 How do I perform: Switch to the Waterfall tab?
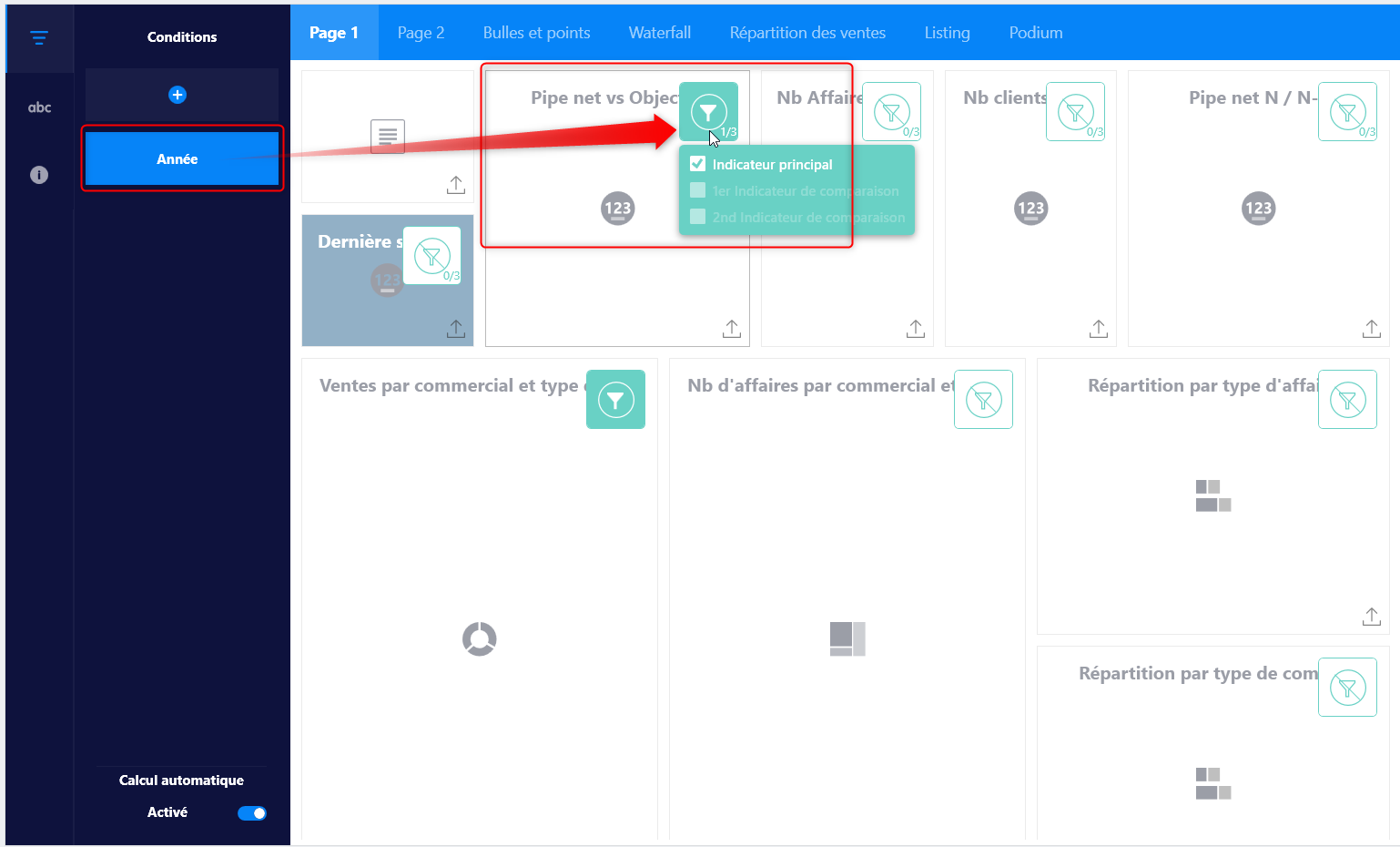(659, 33)
